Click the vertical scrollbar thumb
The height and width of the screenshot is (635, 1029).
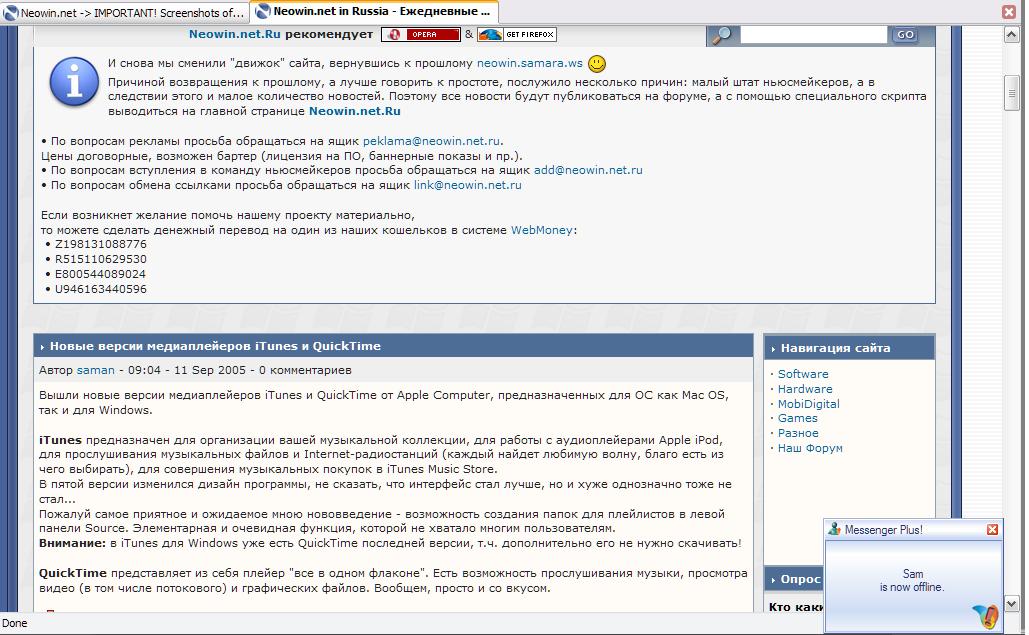click(1011, 94)
